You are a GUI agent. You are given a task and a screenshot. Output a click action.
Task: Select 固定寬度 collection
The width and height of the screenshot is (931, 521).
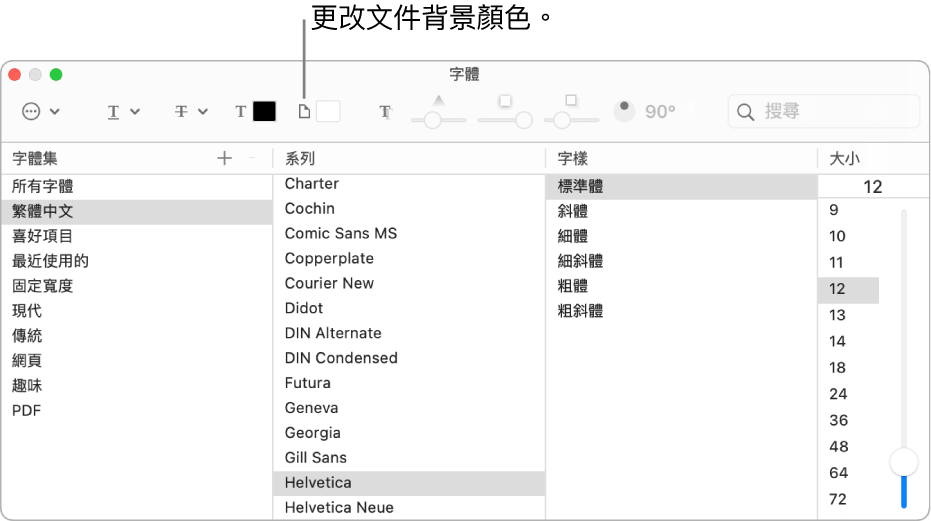137,286
